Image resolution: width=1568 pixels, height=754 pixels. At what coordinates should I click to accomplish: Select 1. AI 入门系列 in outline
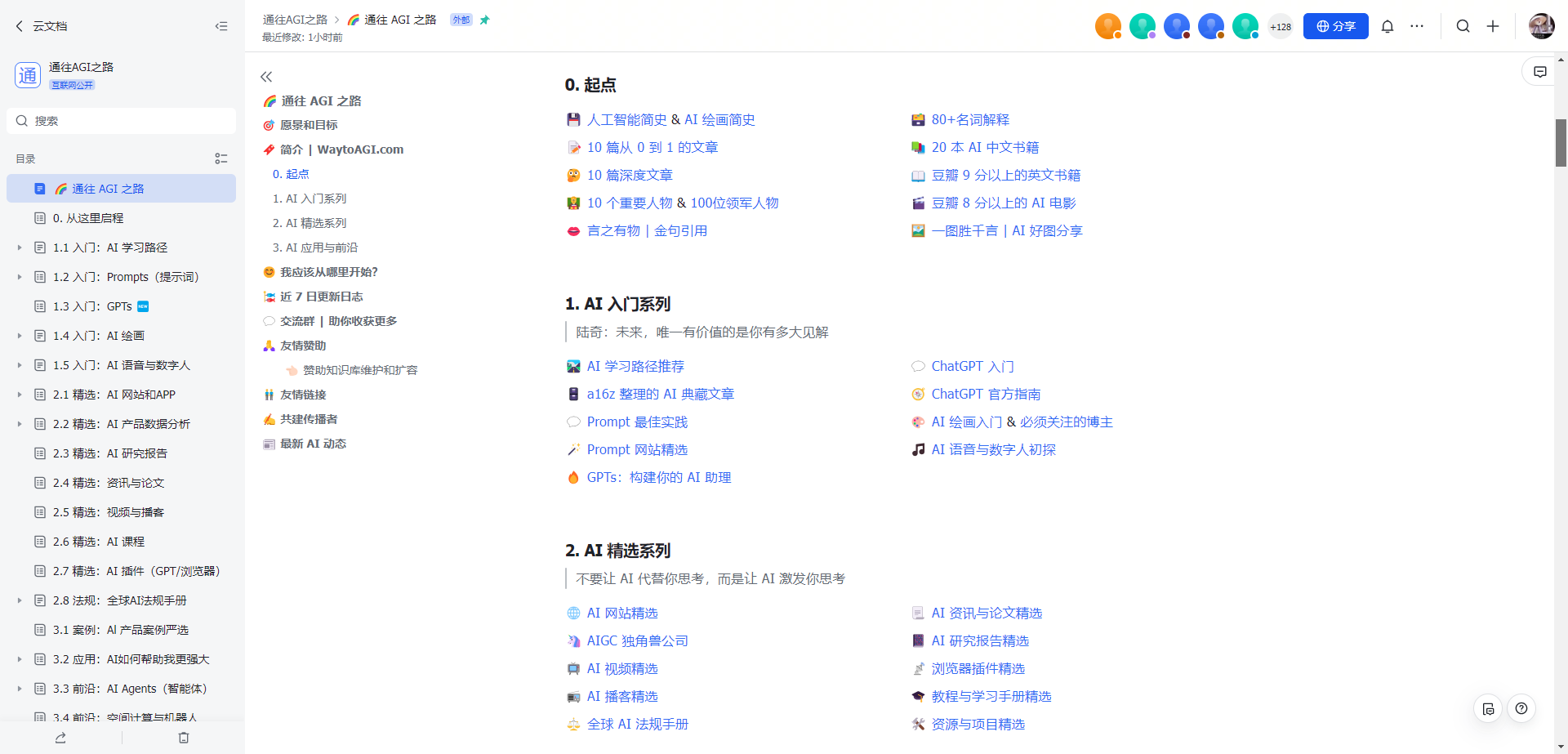310,199
